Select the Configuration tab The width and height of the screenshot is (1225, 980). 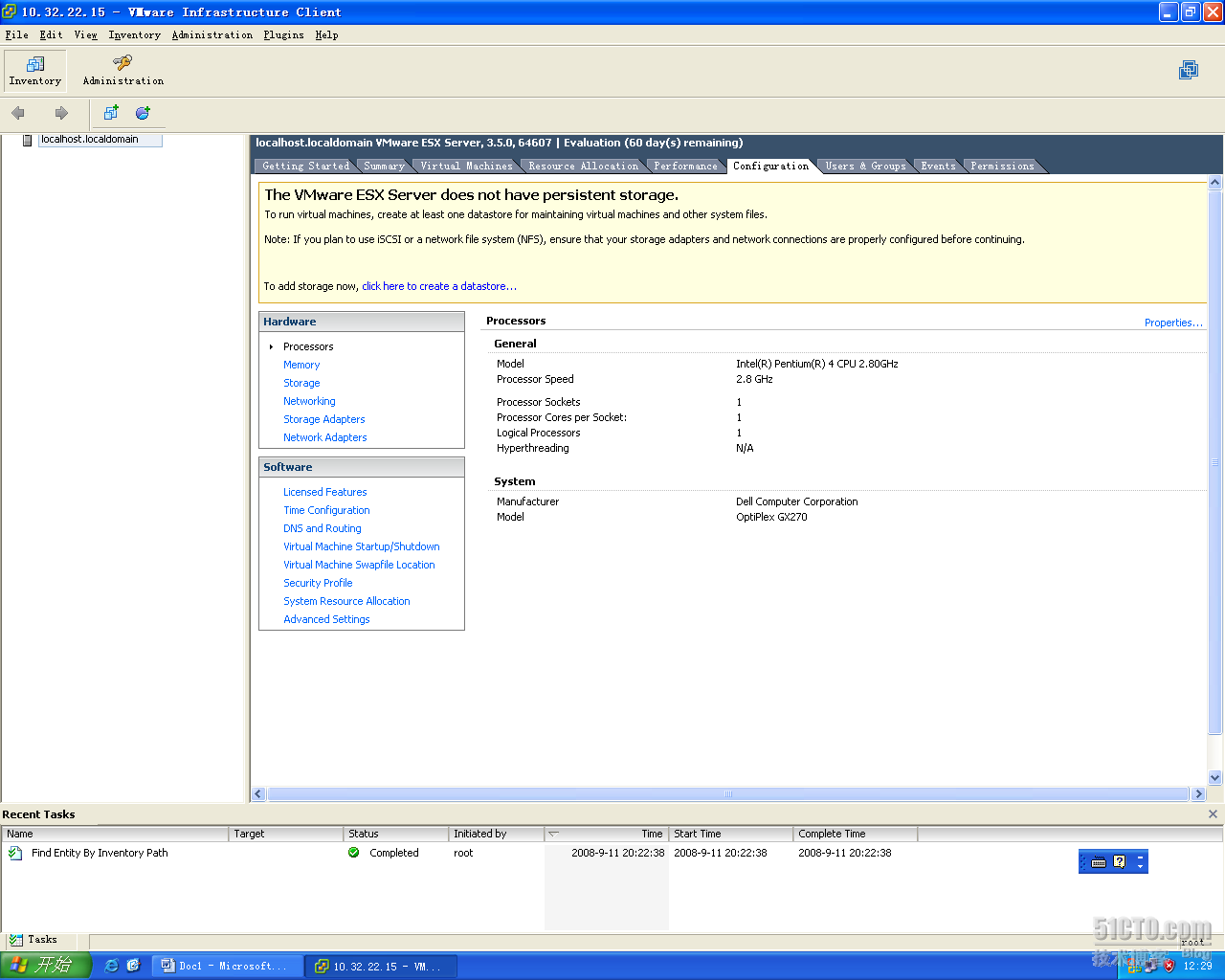pos(771,167)
